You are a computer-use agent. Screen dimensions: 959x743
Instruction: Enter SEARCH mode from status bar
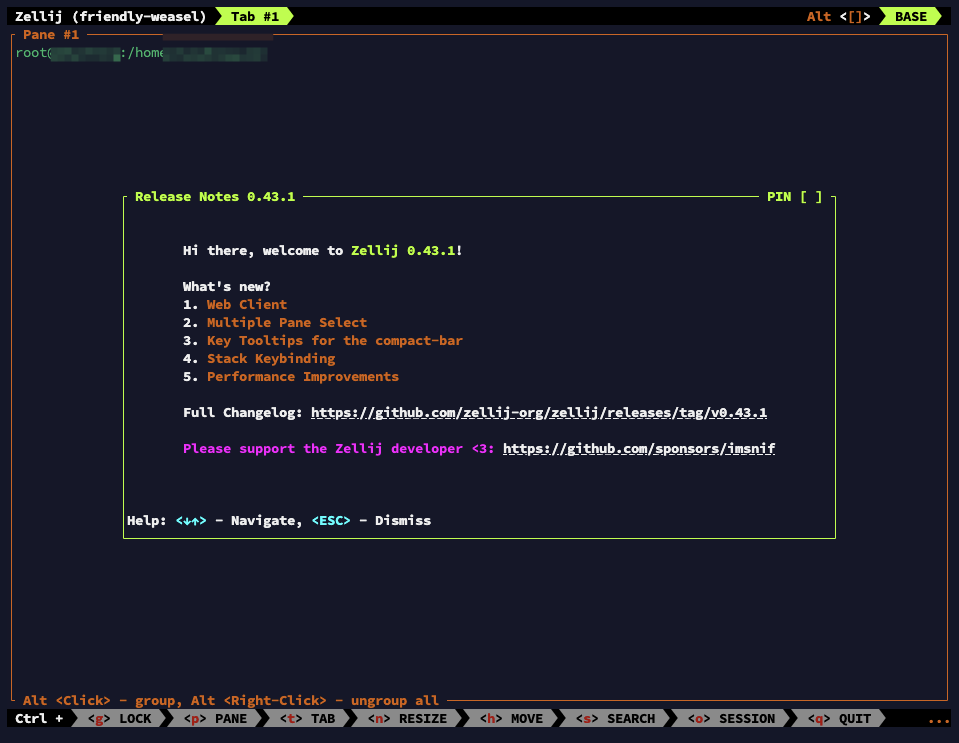[x=617, y=718]
